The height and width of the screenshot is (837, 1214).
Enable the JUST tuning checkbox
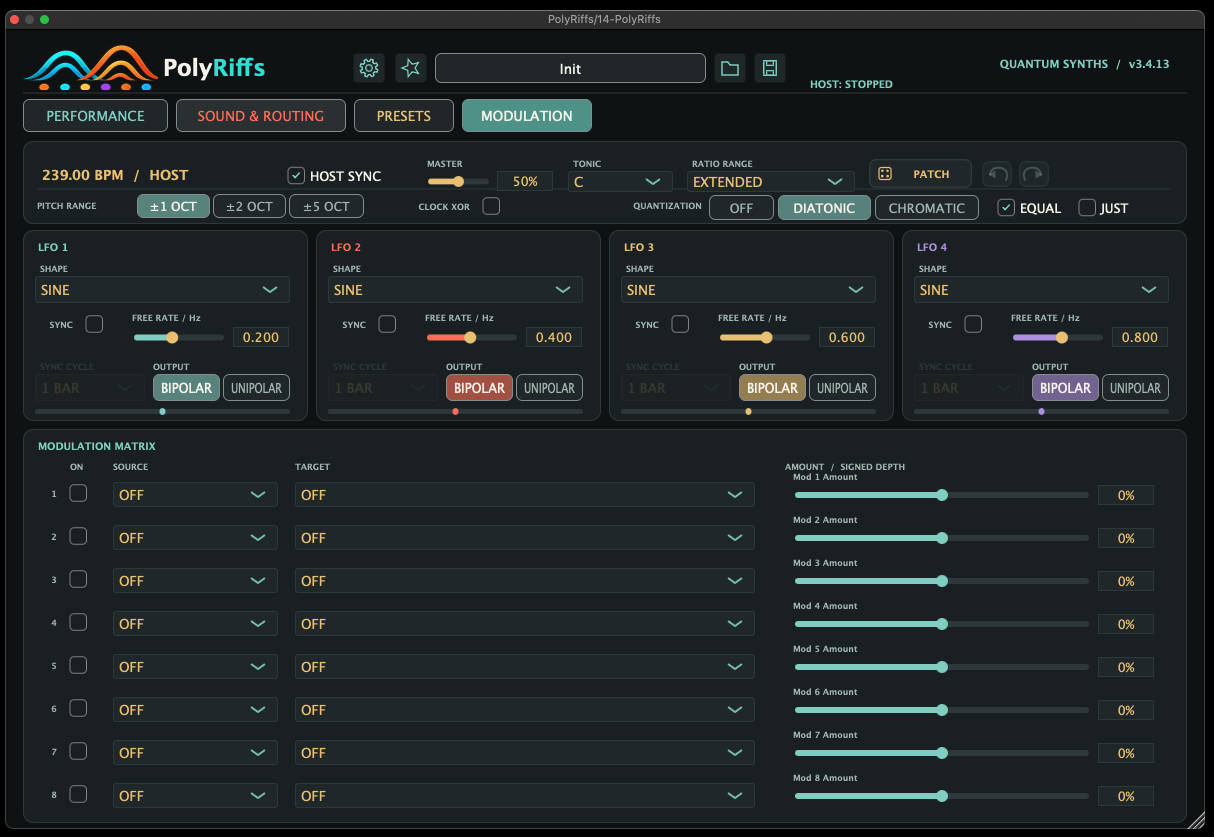pyautogui.click(x=1087, y=207)
